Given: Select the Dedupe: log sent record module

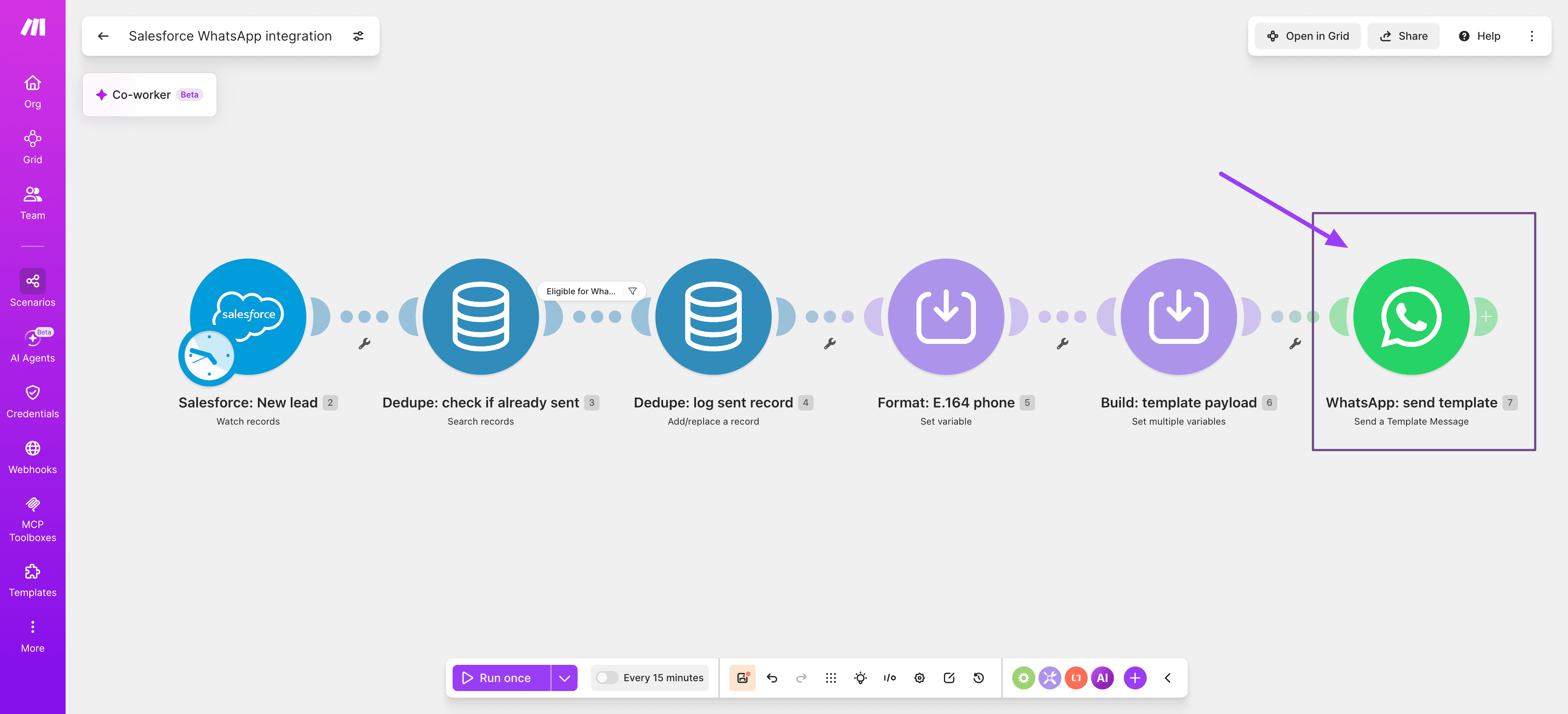Looking at the screenshot, I should [713, 316].
